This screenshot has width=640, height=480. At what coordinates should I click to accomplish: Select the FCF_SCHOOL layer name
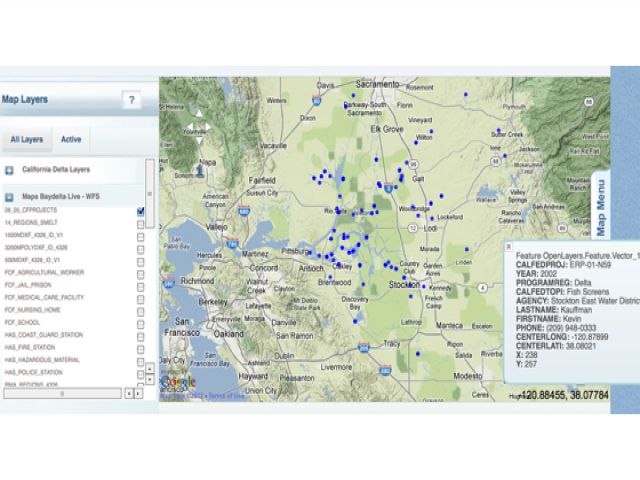point(22,322)
